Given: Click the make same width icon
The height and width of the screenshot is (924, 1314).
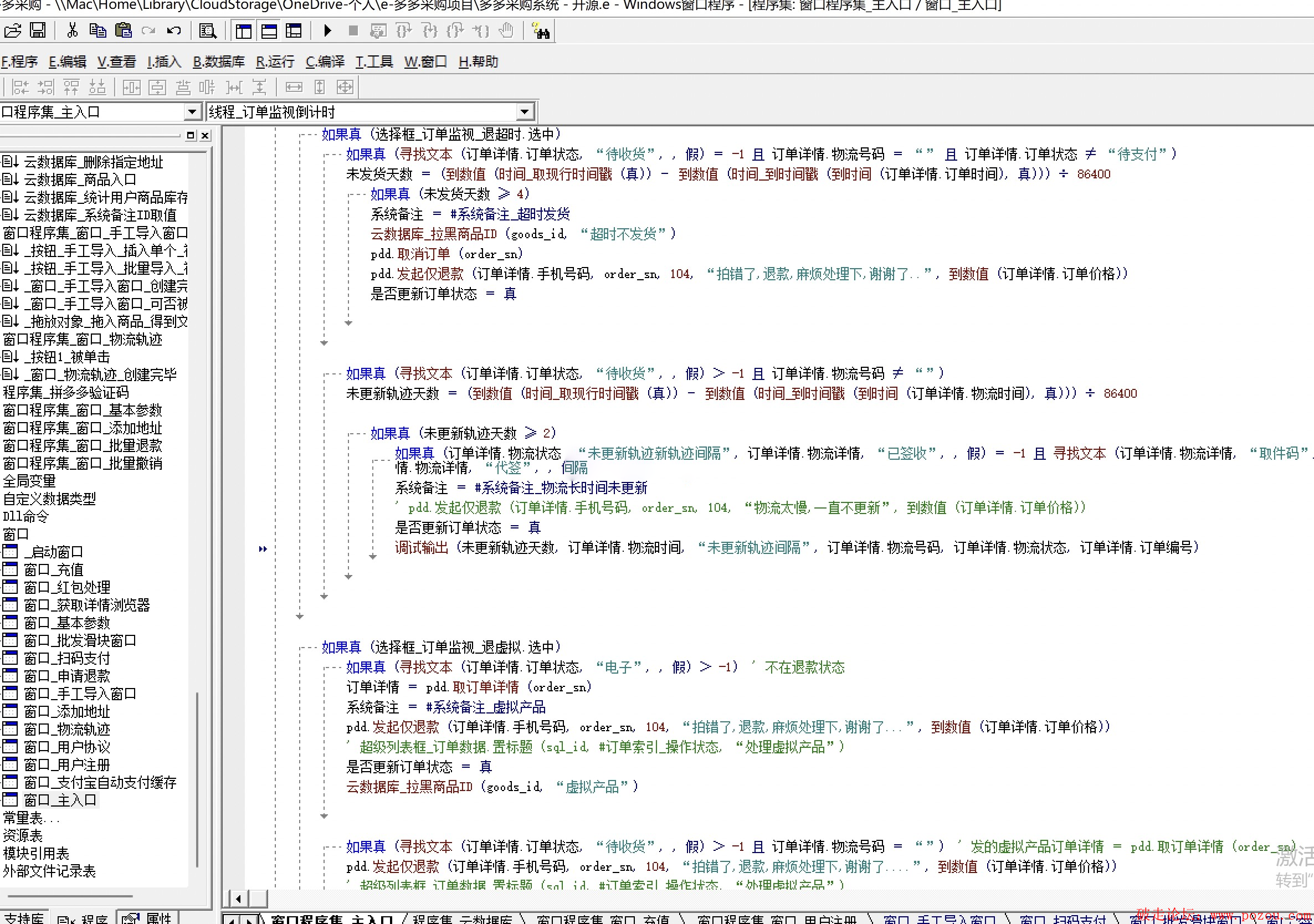Looking at the screenshot, I should [294, 87].
